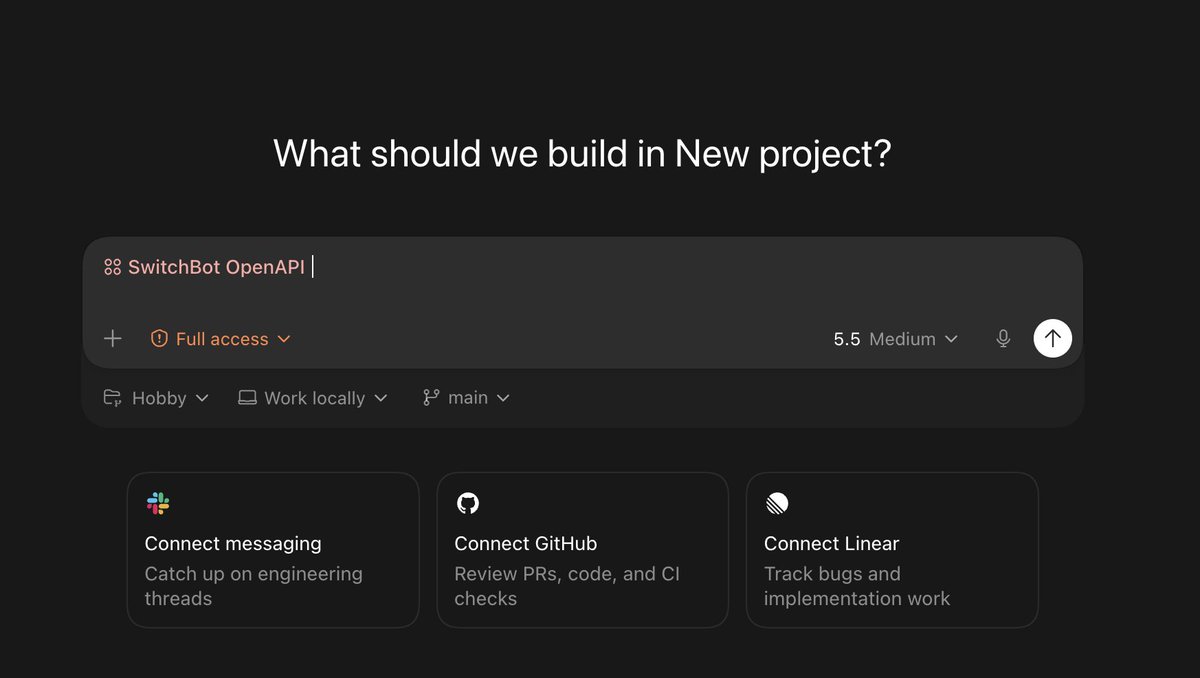Click the SwitchBot OpenAPI mention text

[x=216, y=267]
